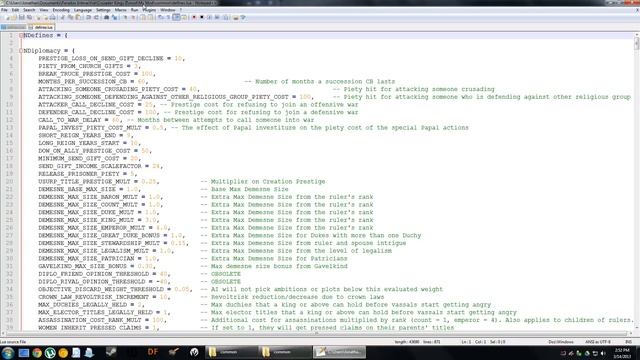
Task: Click the GAVELKIND_MAX_SIZE_BONUS line
Action: point(193,266)
